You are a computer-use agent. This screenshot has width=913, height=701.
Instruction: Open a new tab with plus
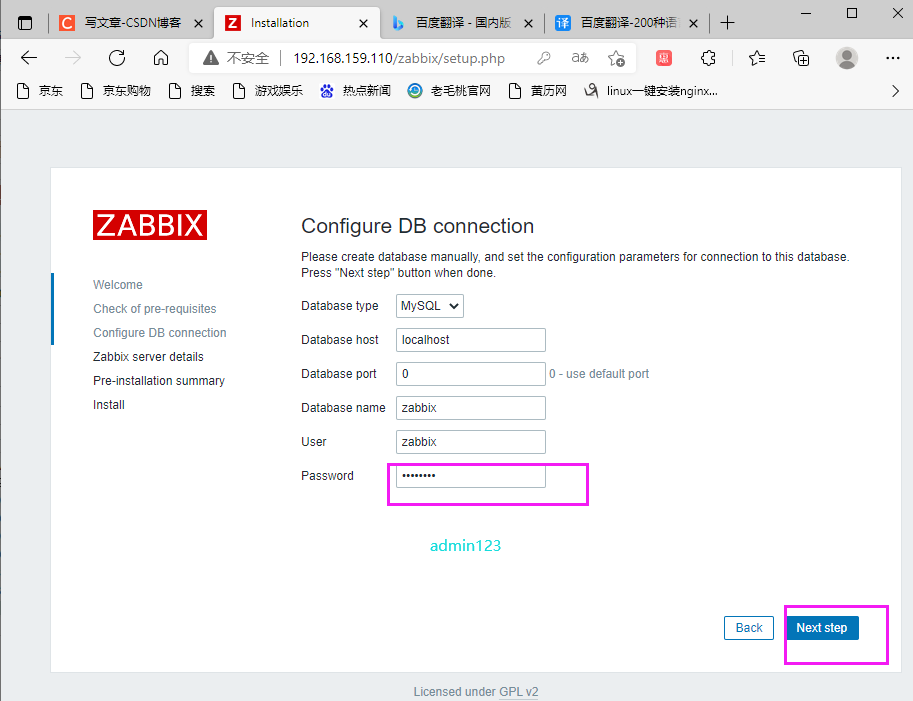click(x=727, y=23)
